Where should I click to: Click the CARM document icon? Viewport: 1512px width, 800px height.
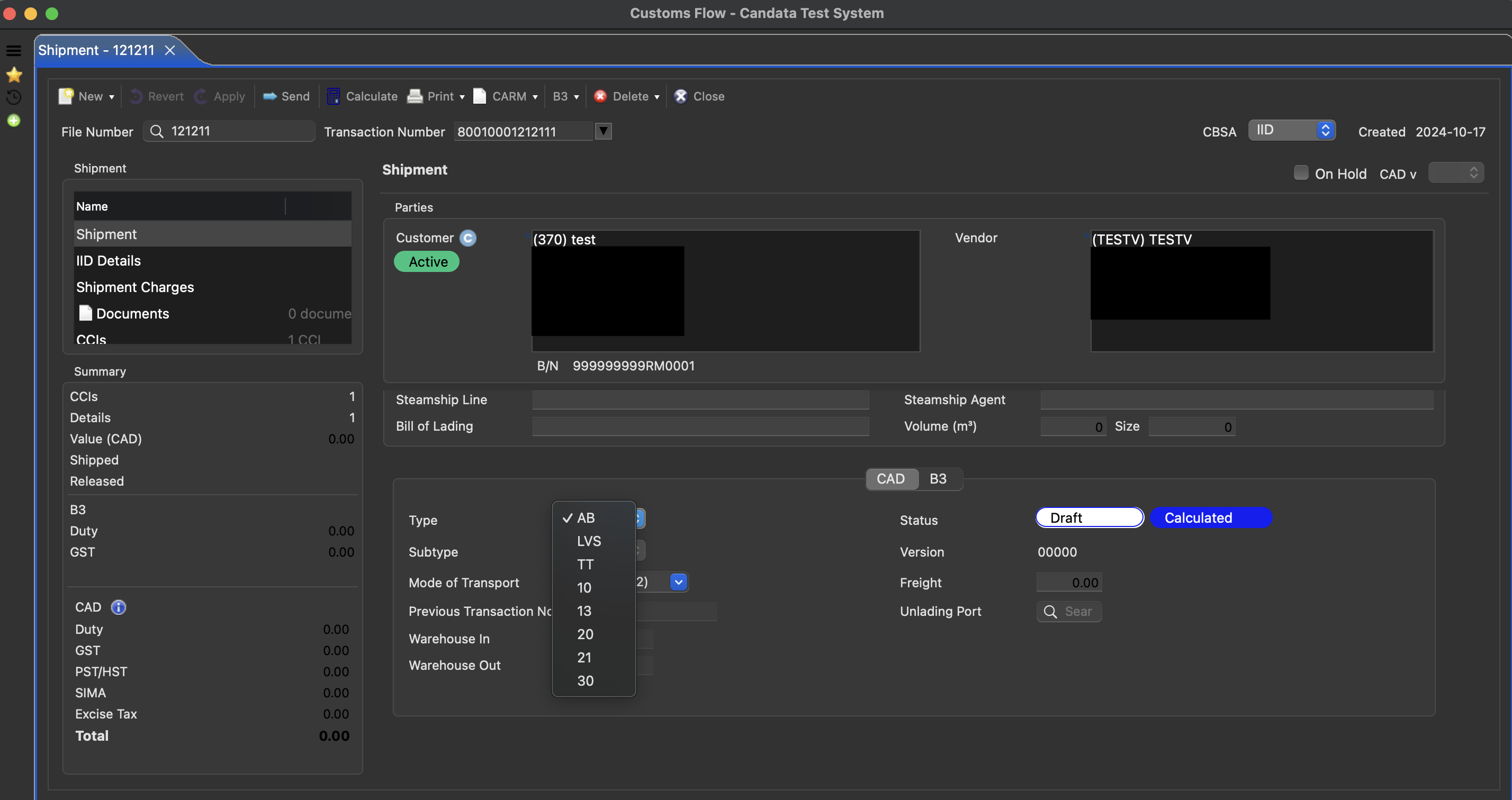click(x=480, y=96)
